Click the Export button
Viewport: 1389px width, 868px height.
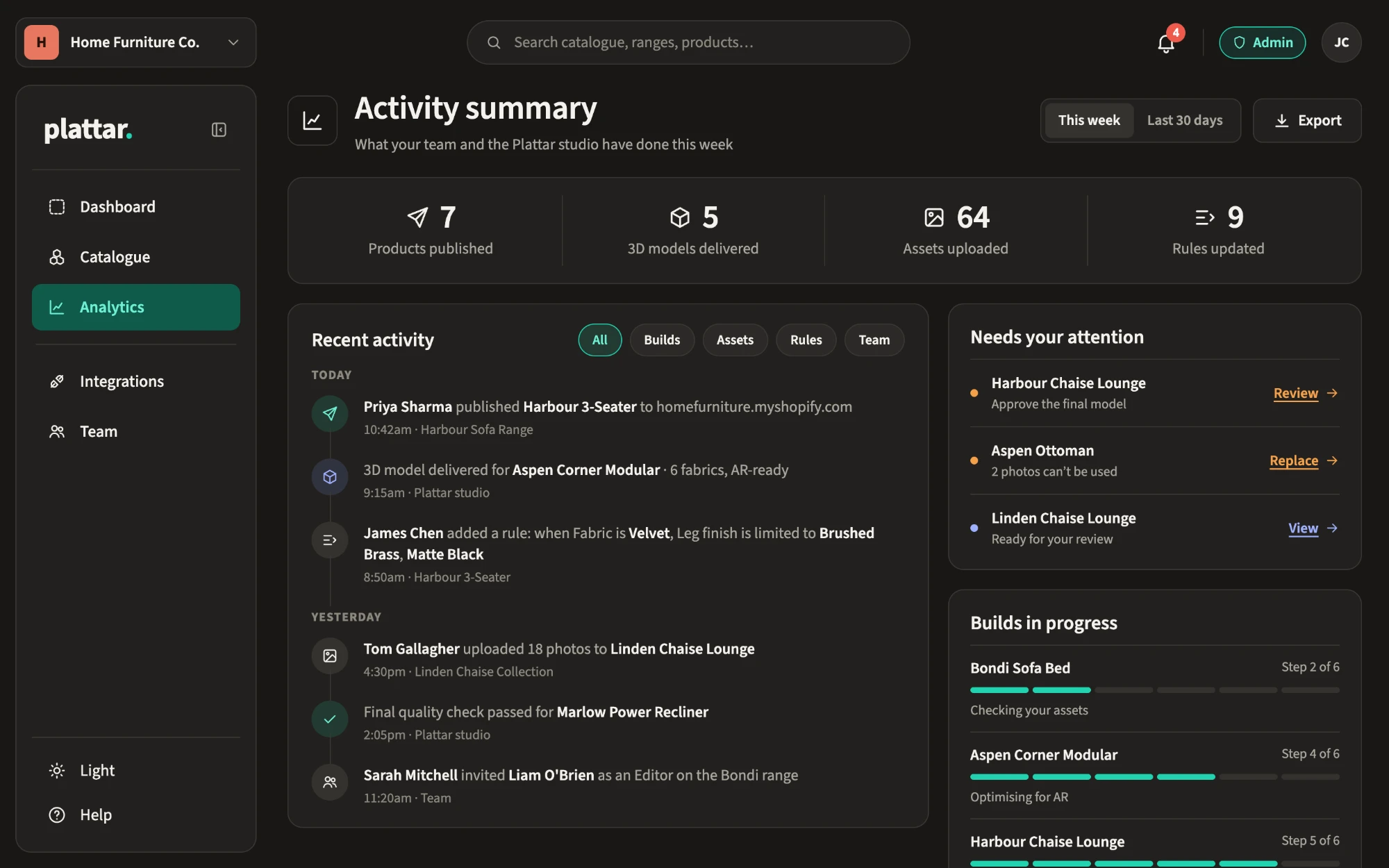1307,120
